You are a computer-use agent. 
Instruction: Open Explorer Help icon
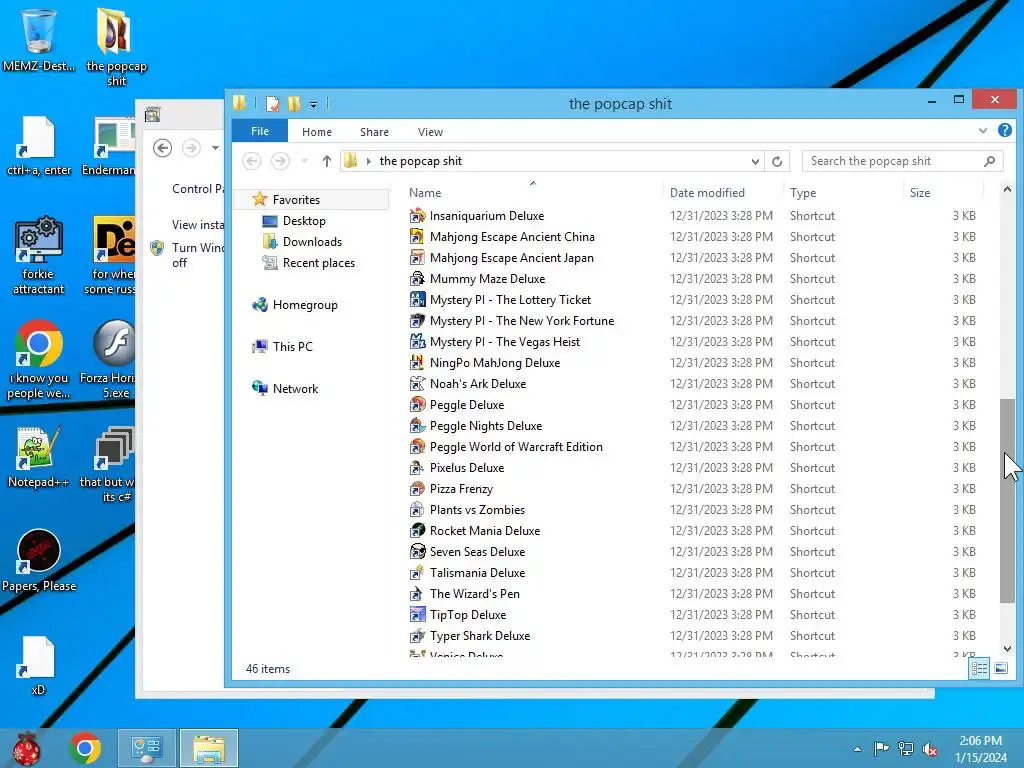pyautogui.click(x=1004, y=131)
